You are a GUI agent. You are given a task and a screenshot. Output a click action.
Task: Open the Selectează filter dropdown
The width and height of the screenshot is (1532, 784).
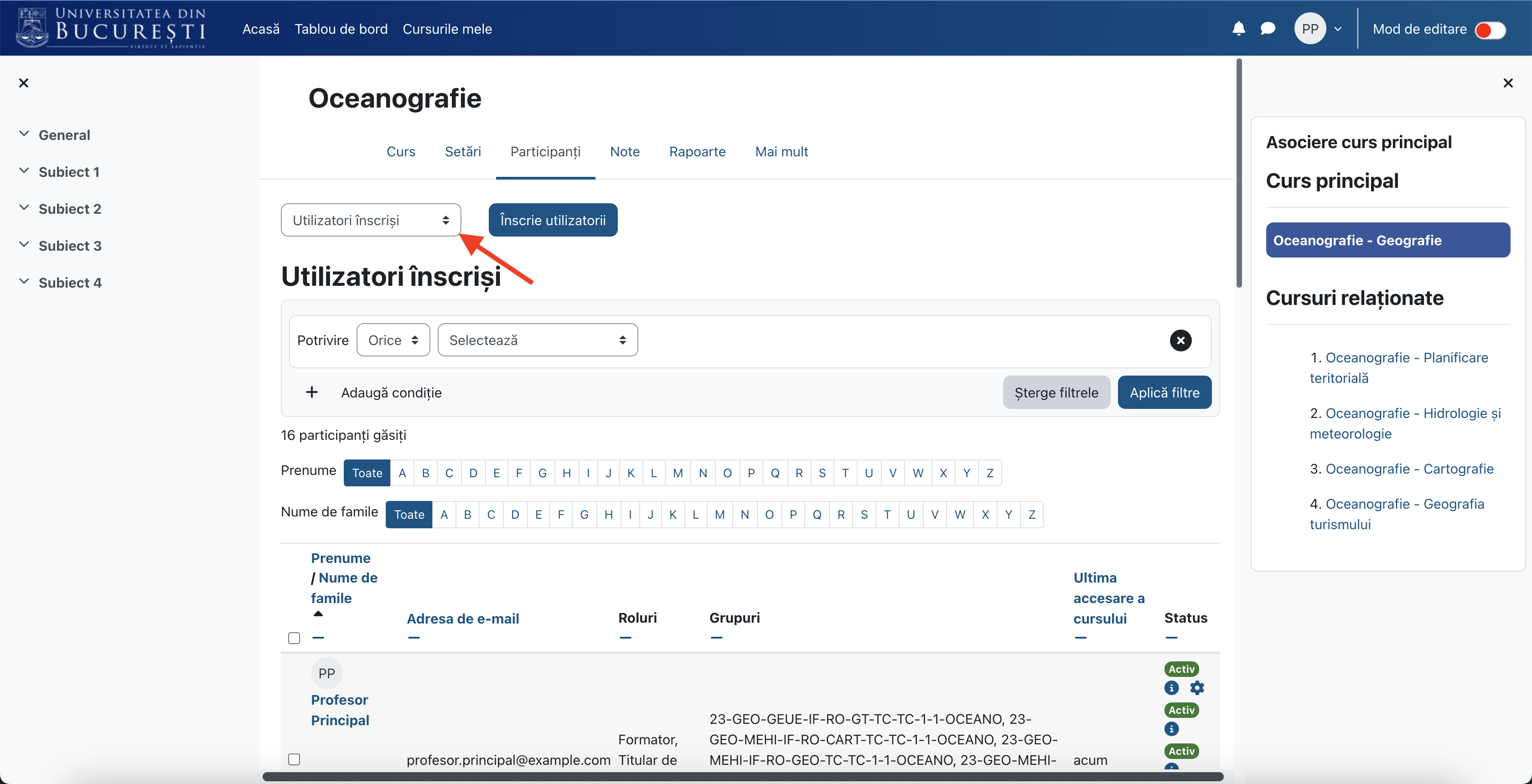pos(538,340)
